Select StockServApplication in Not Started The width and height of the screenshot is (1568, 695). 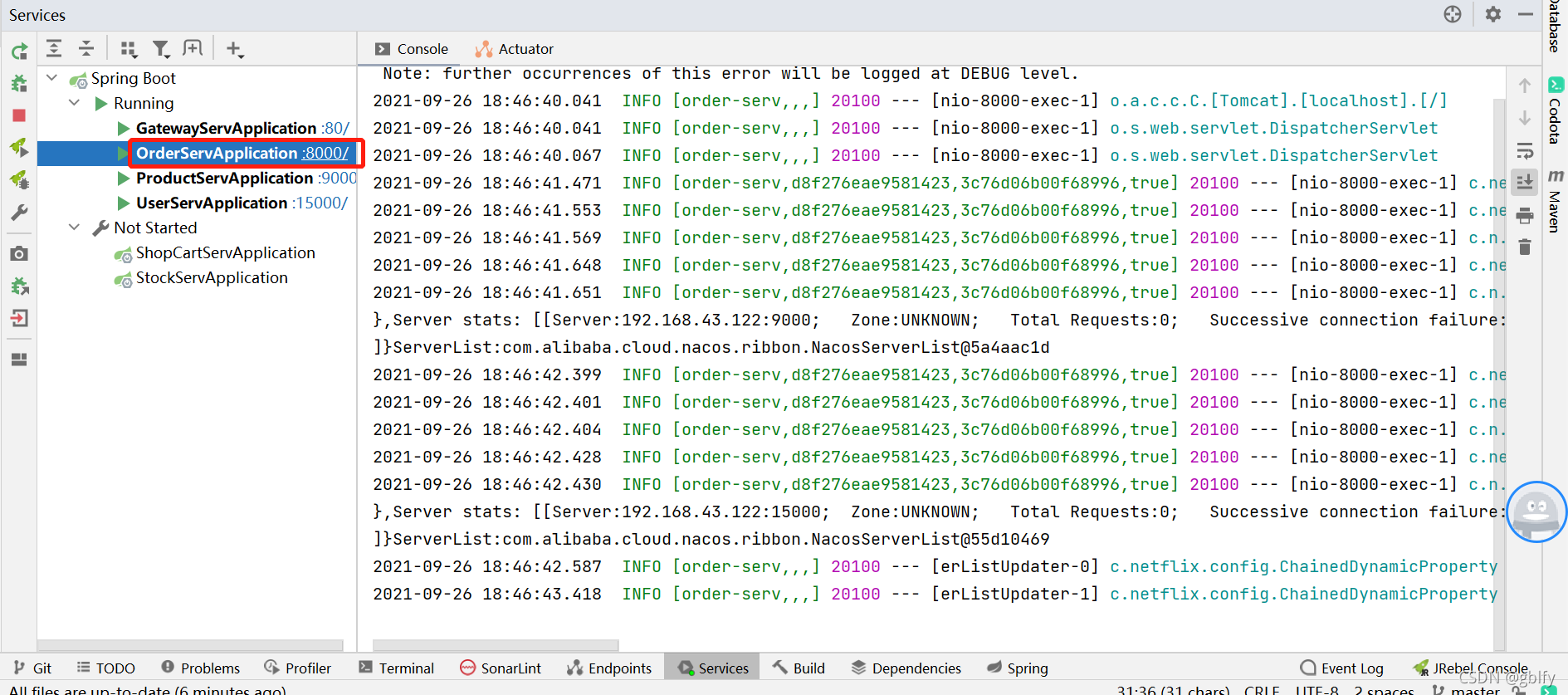coord(212,277)
